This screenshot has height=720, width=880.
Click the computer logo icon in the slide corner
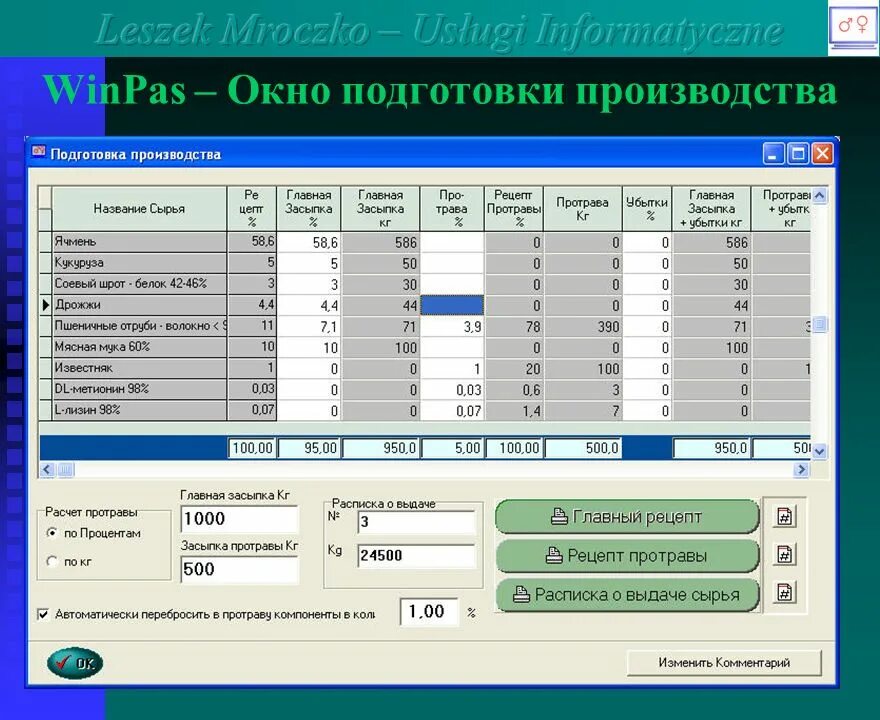point(853,28)
